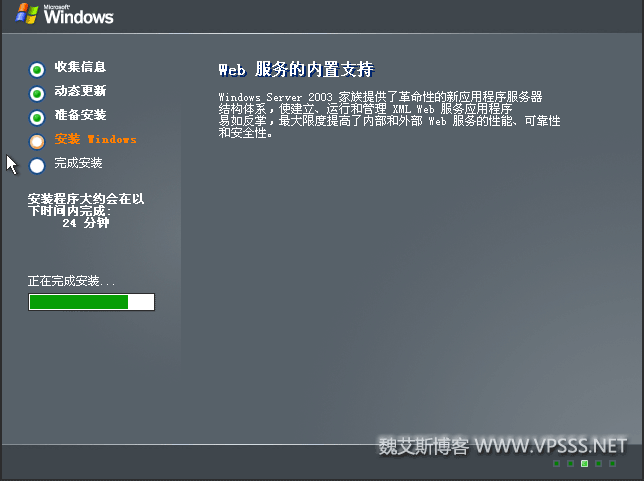This screenshot has height=481, width=644.
Task: Select the 动态更新 step label
Action: click(80, 91)
